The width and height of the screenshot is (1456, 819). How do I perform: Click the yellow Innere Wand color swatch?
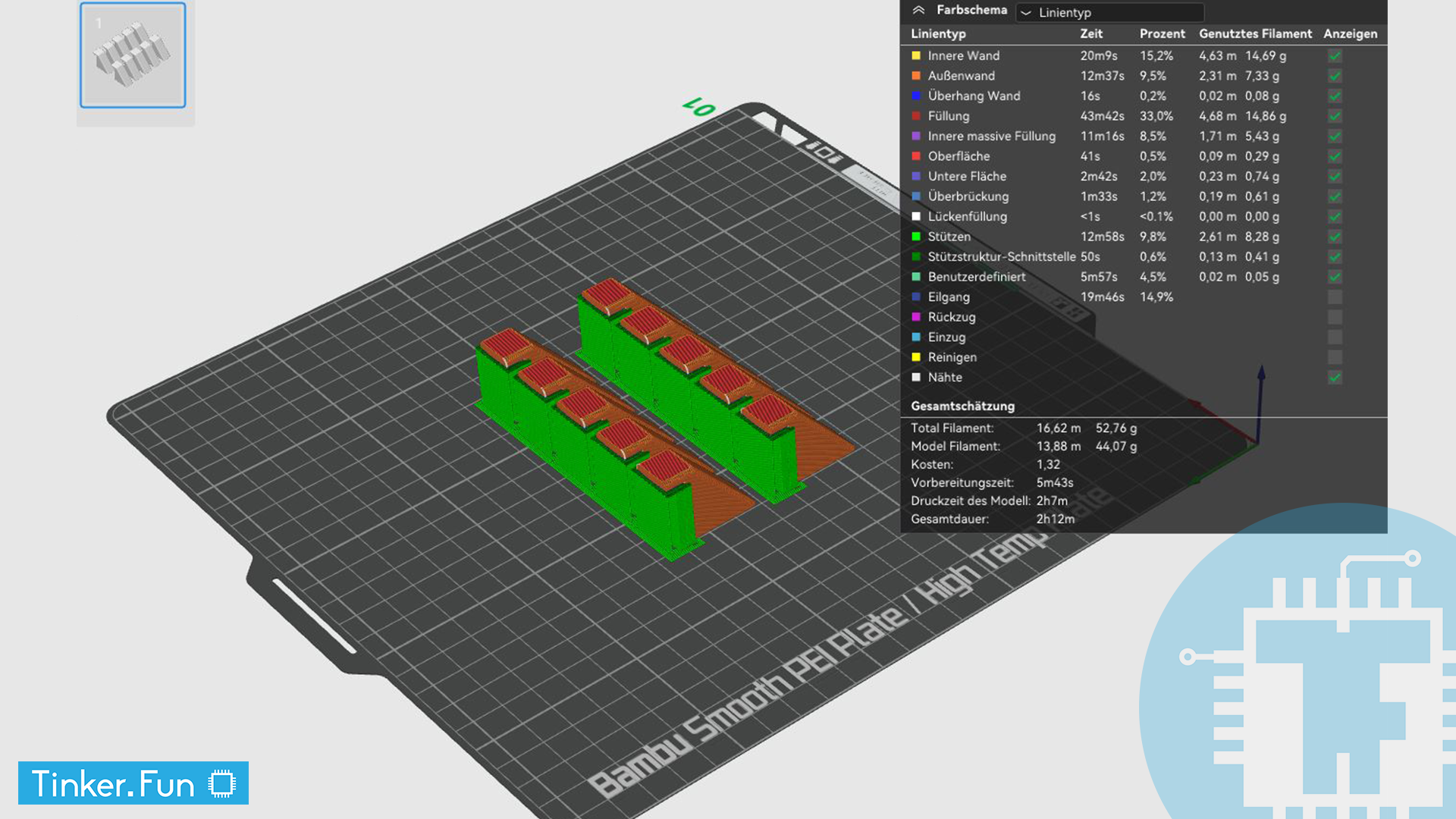tap(916, 55)
